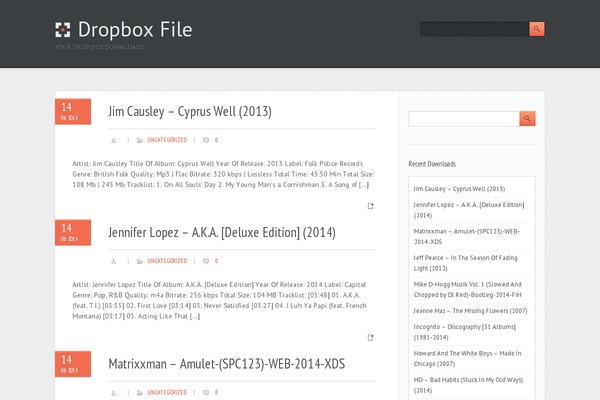The height and width of the screenshot is (400, 600).
Task: Open recent download Mike D-Hogg Muzik Vol. 1
Action: 468,289
